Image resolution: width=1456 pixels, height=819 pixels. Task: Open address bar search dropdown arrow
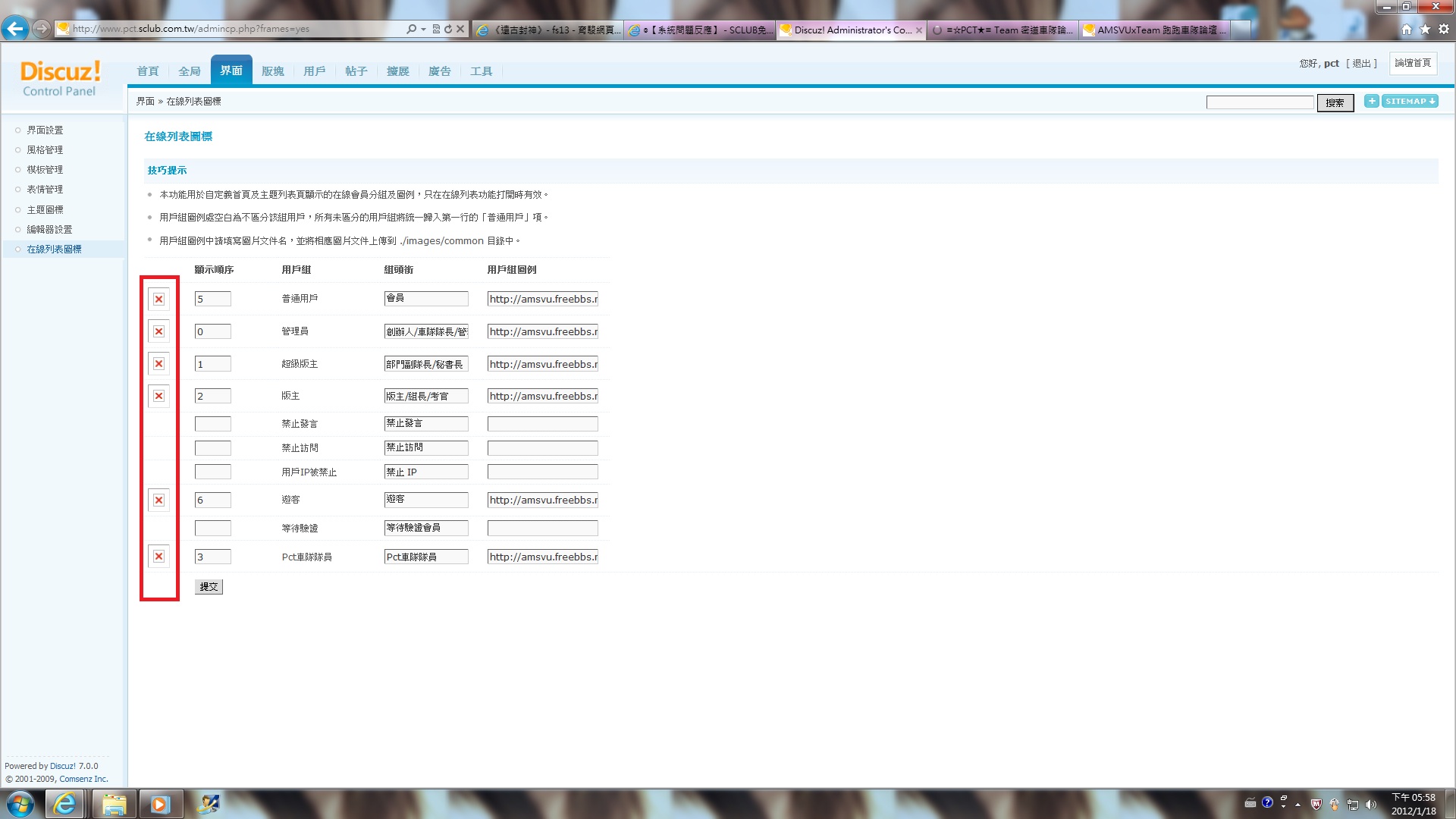pos(423,29)
